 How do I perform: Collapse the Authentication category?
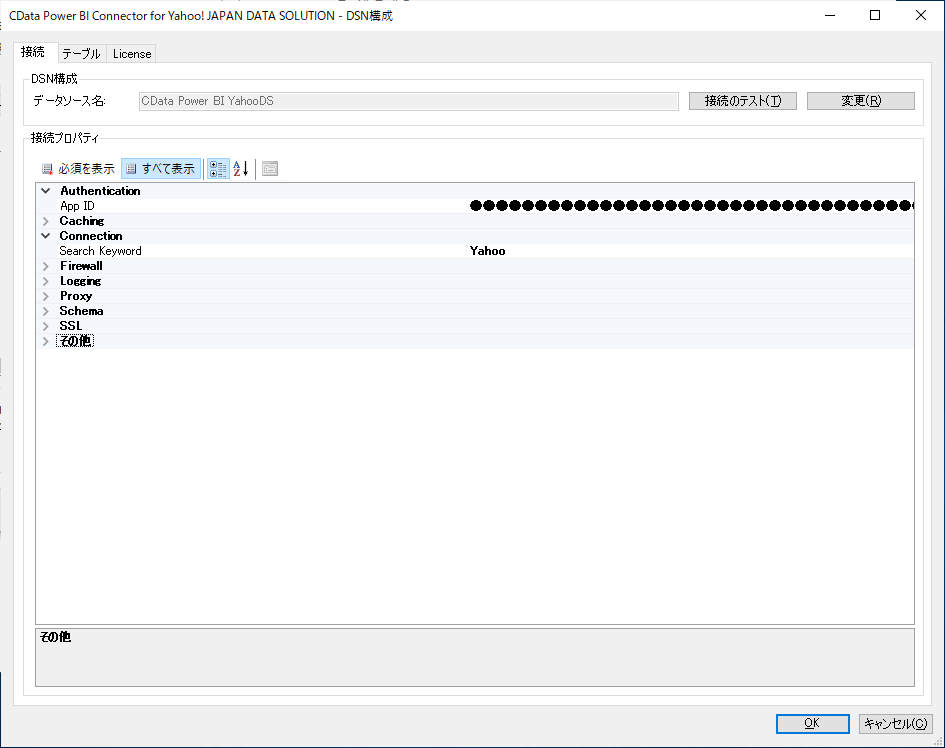[46, 190]
